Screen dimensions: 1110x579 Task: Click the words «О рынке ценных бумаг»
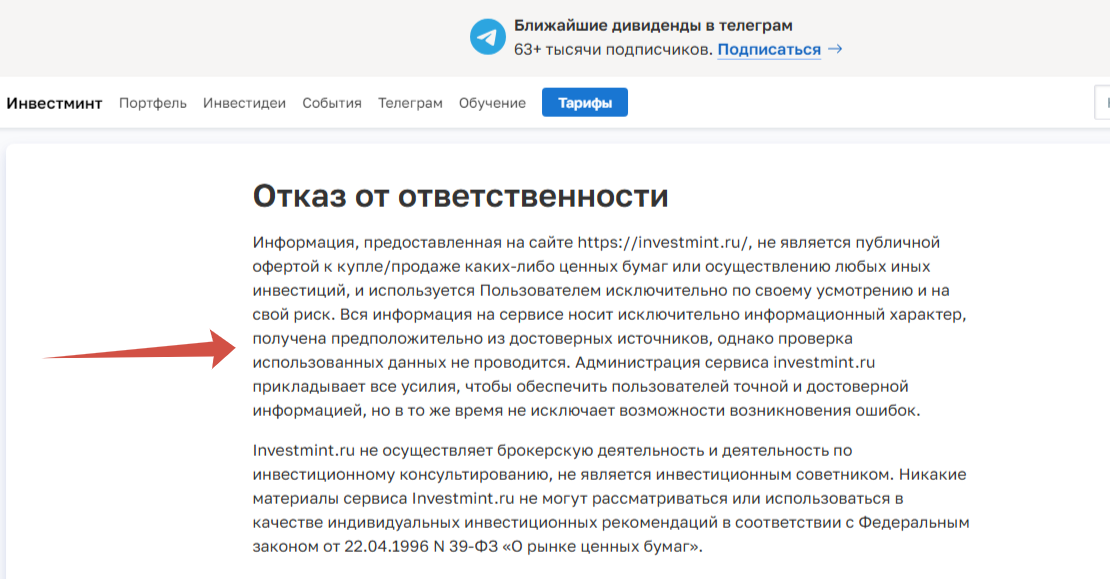tap(602, 546)
